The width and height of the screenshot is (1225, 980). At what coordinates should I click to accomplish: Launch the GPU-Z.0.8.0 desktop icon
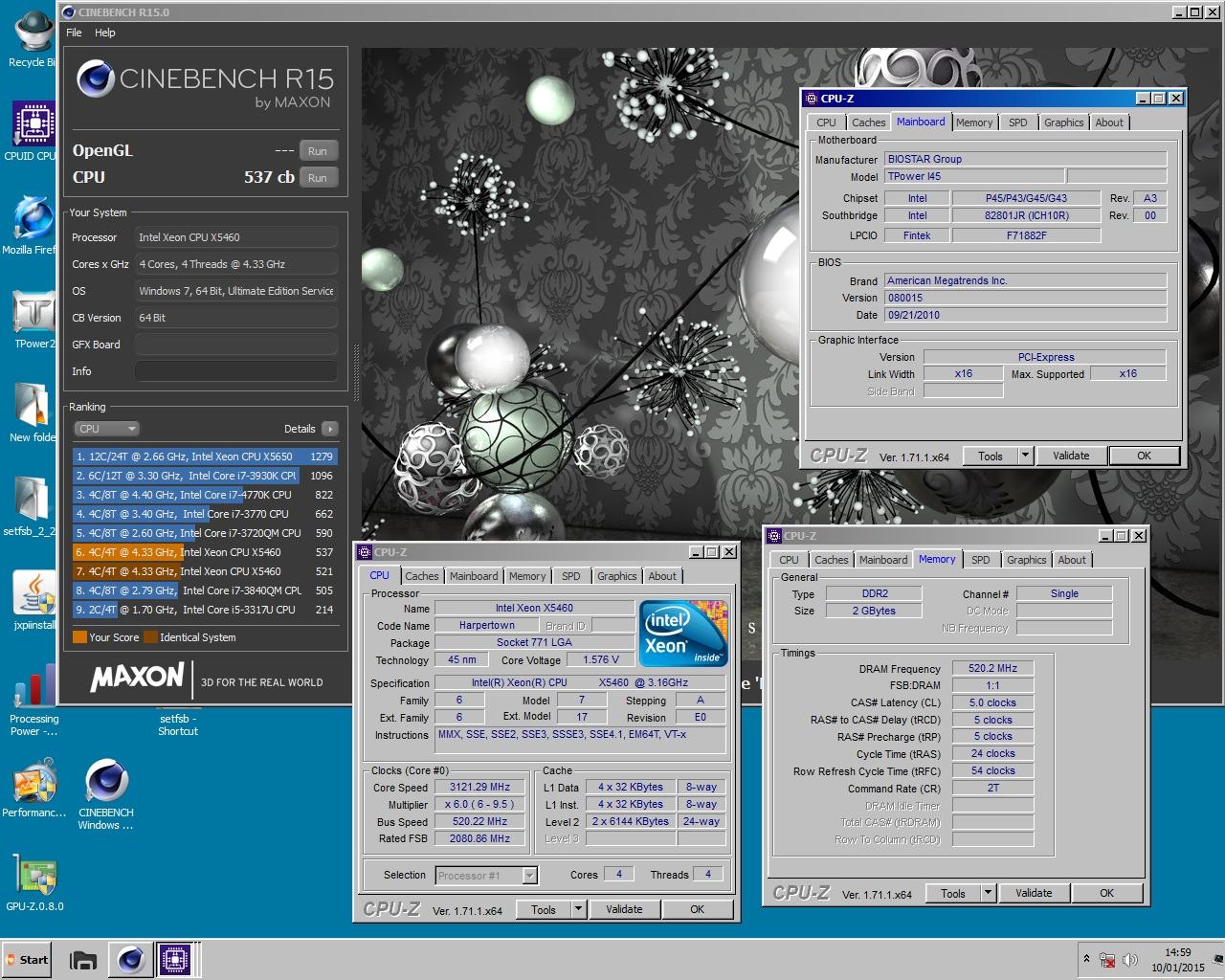click(34, 880)
